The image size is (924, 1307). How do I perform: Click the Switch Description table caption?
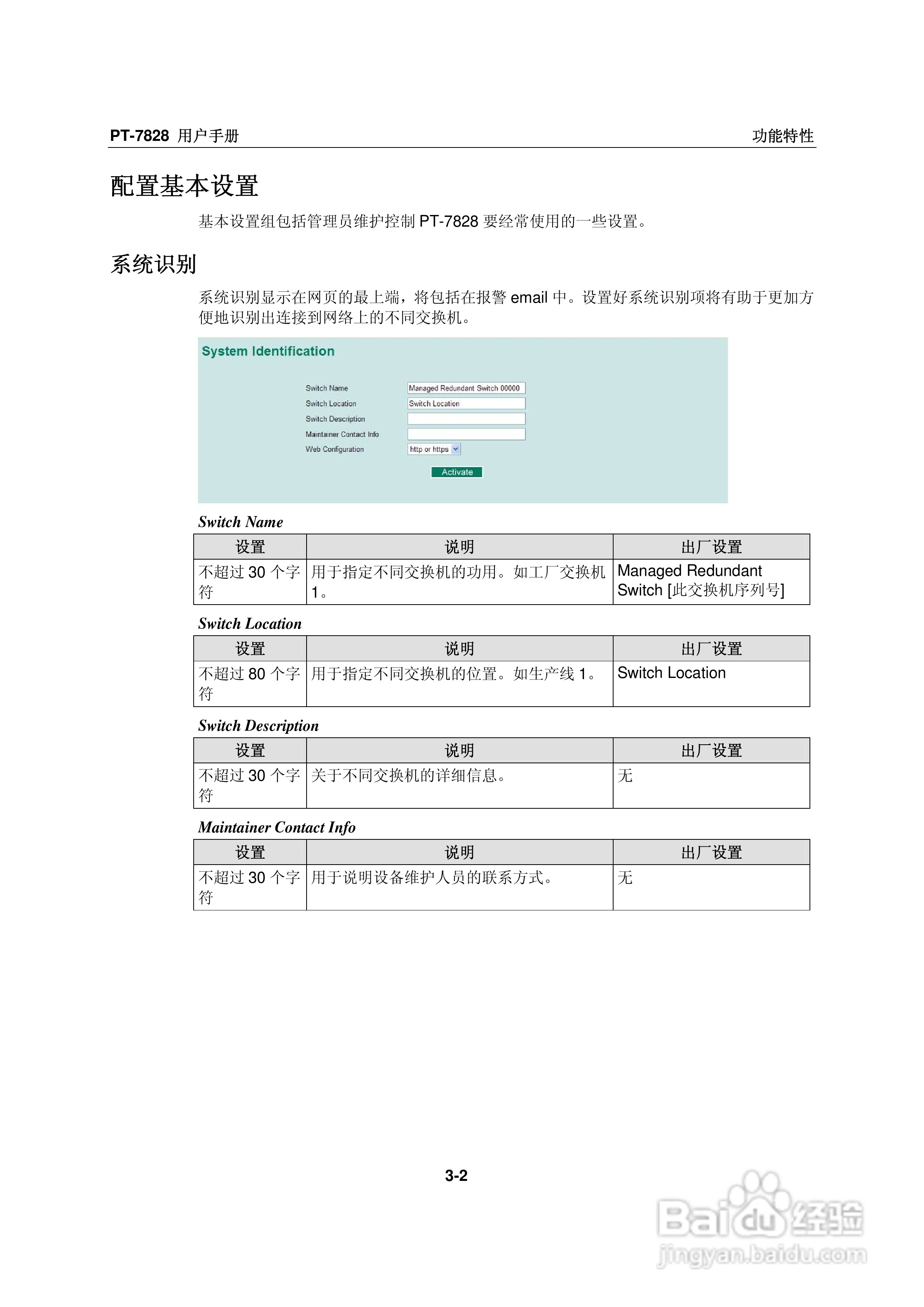(x=258, y=726)
